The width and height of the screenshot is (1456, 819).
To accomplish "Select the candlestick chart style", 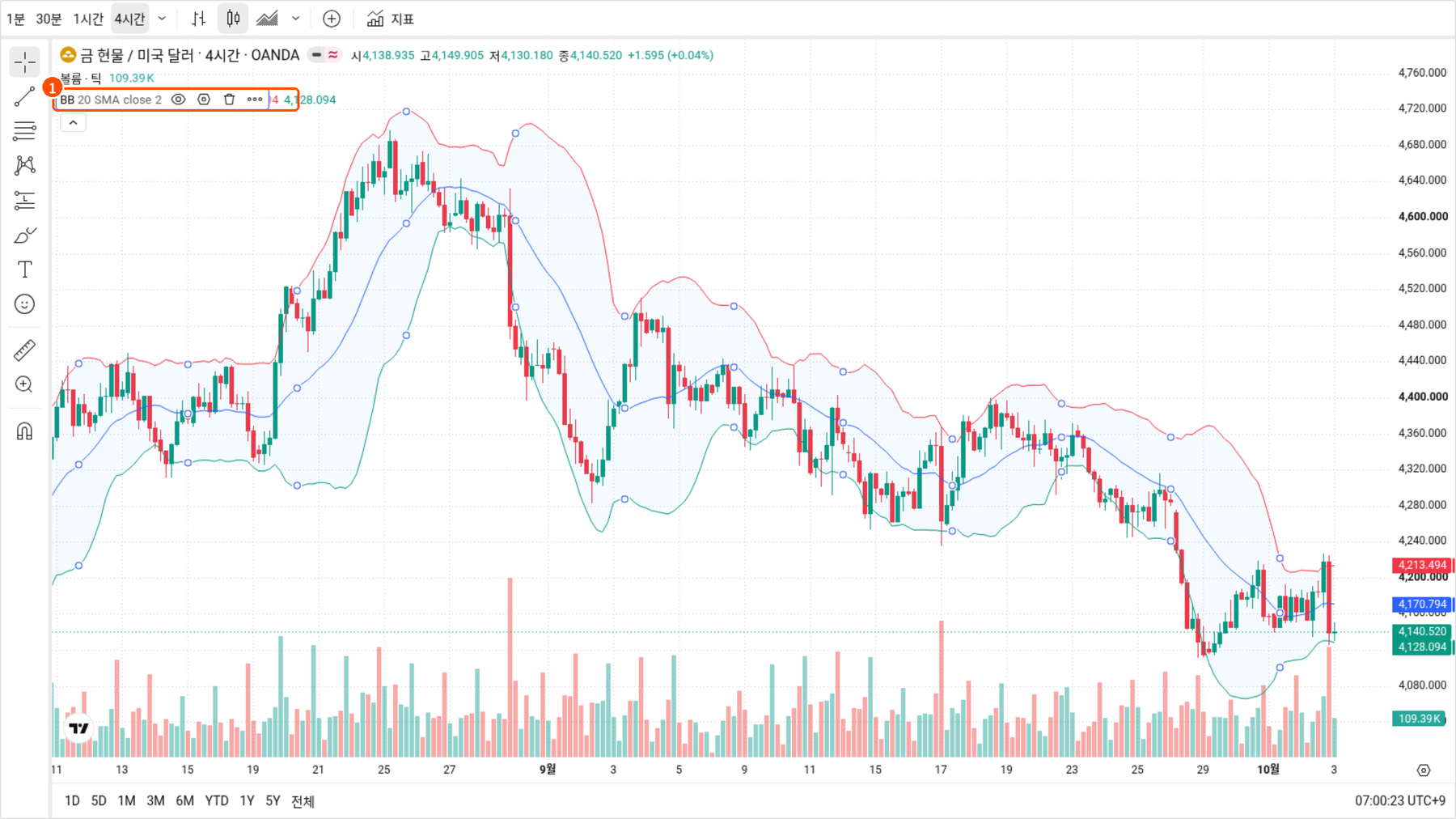I will click(x=233, y=19).
